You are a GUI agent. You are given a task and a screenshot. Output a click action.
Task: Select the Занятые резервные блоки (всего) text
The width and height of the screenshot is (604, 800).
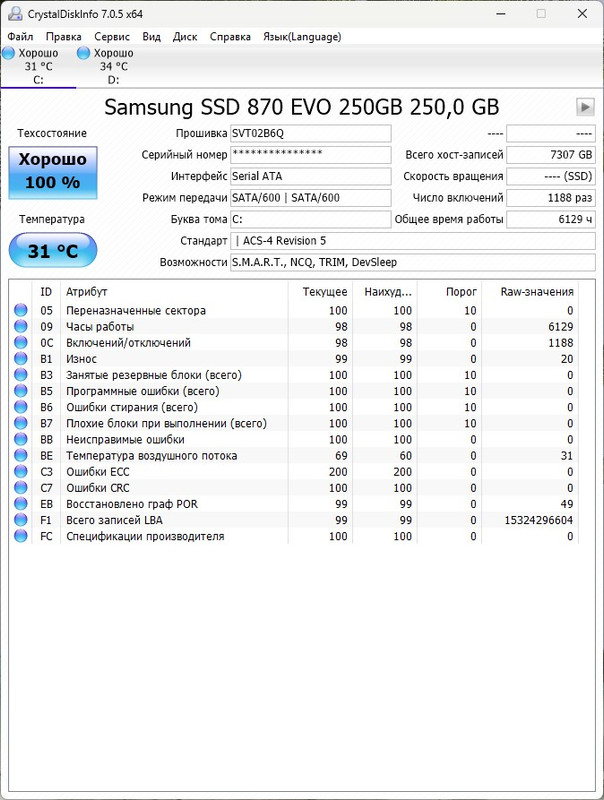[x=154, y=375]
